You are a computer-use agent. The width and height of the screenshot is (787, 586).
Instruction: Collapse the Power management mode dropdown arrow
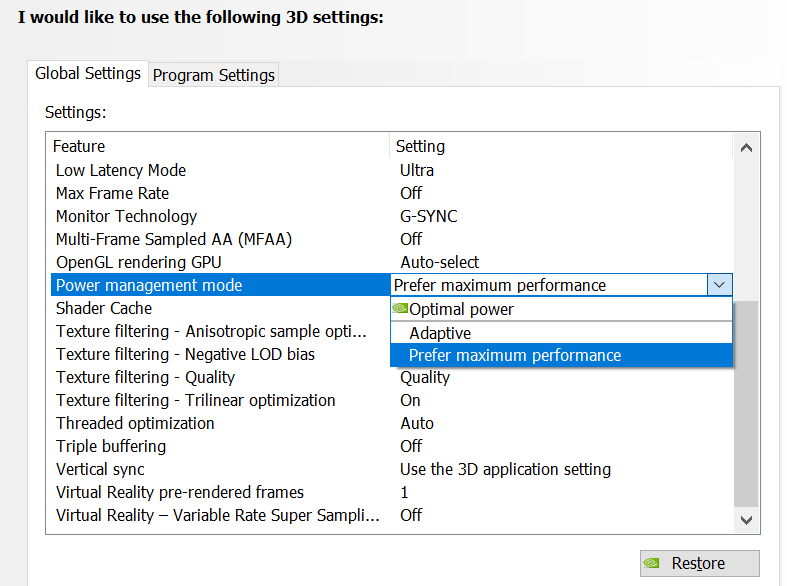coord(720,285)
